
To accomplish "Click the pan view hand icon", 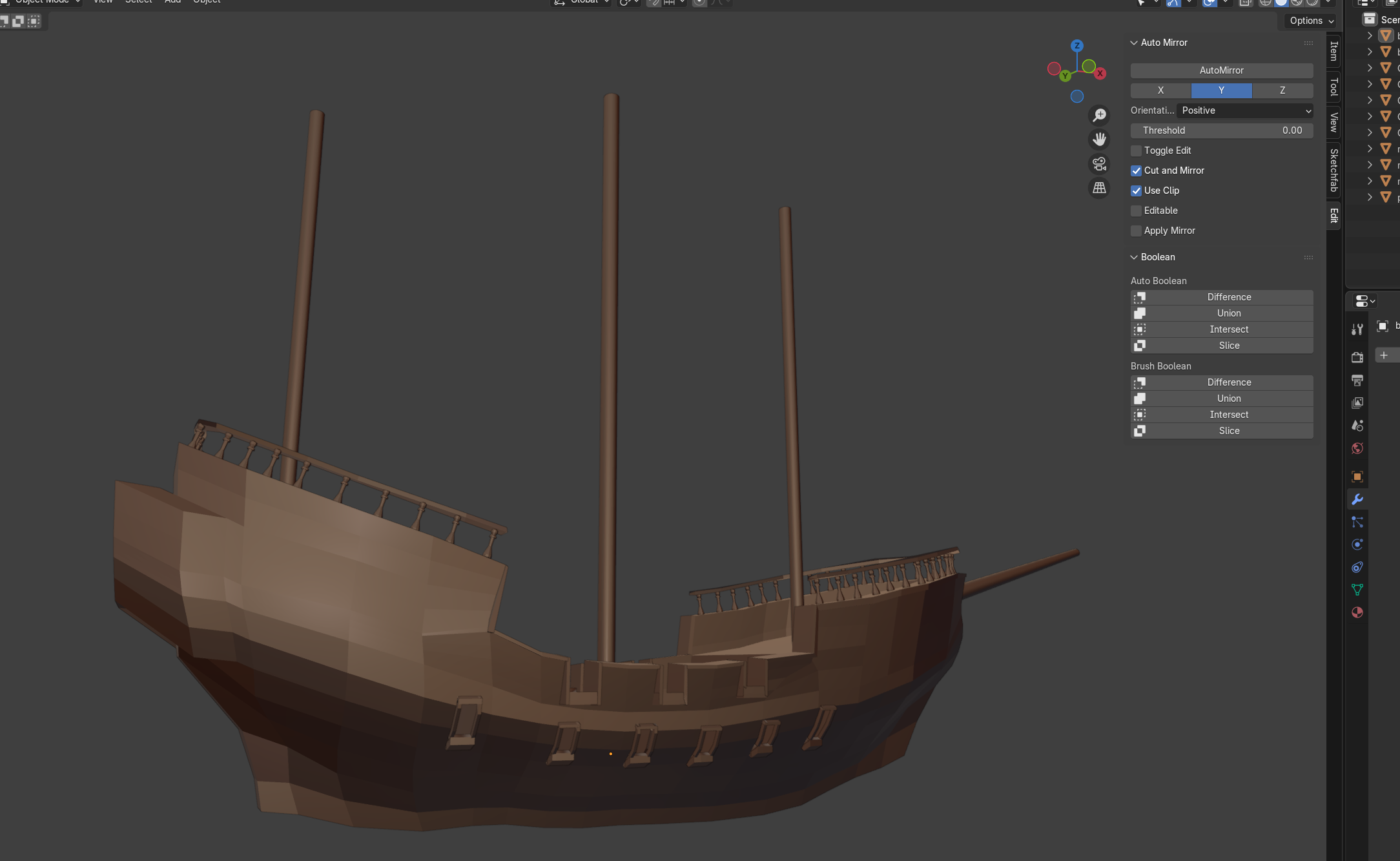I will tap(1098, 139).
